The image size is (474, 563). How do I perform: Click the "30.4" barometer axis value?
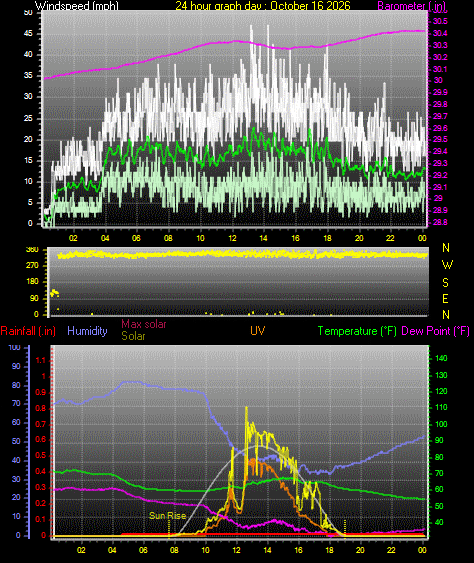click(440, 33)
